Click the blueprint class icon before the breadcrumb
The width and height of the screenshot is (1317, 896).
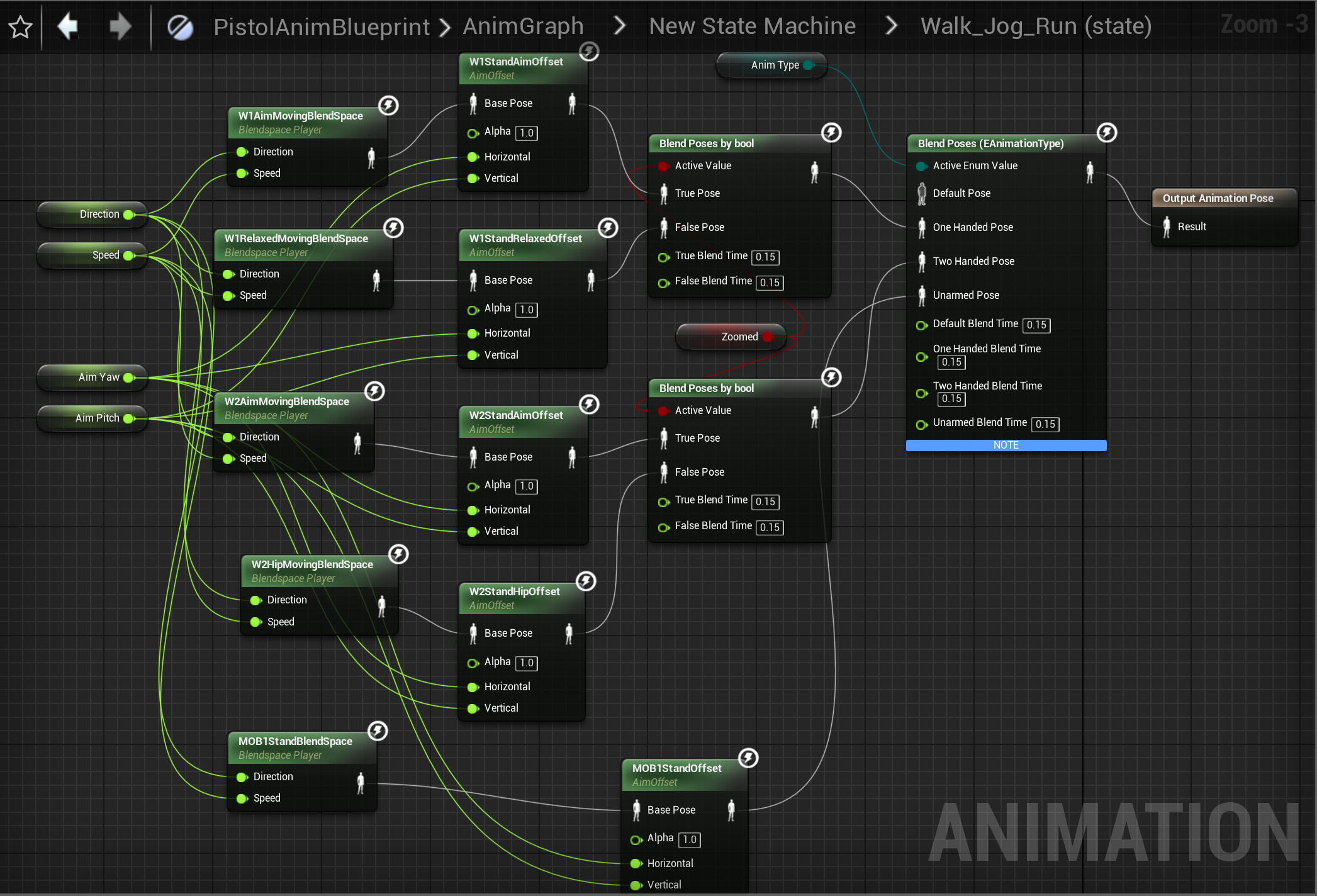[181, 26]
